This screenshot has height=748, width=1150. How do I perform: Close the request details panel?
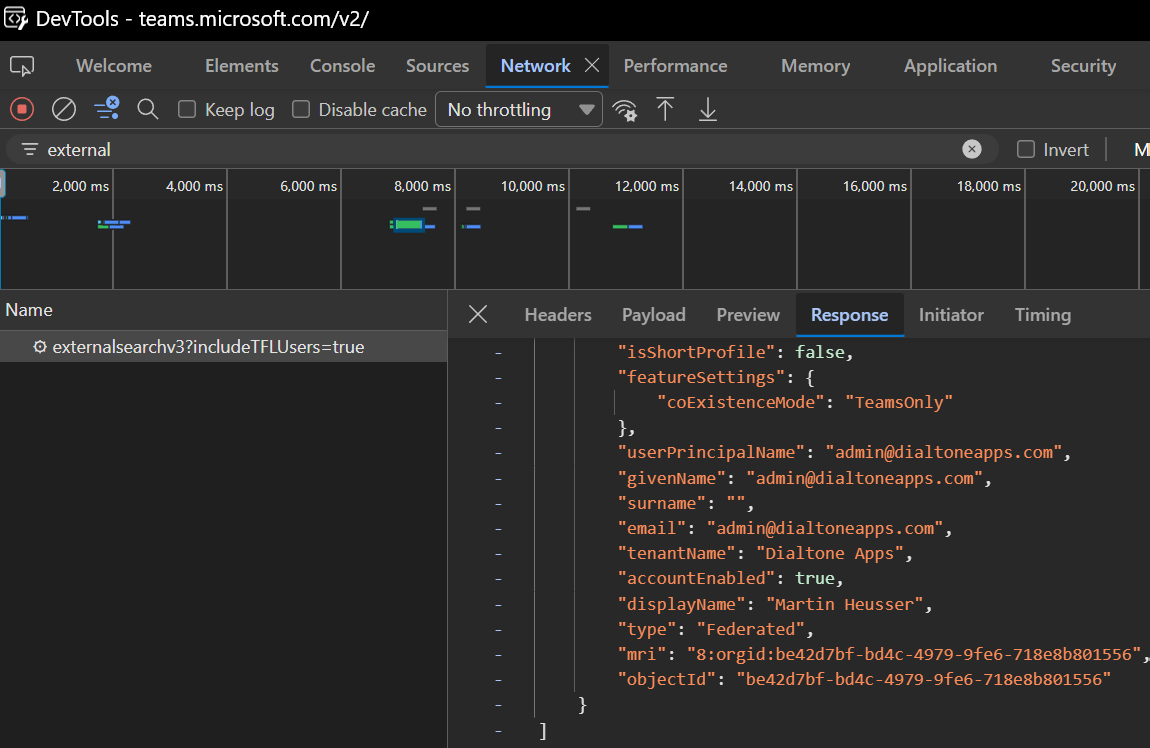pyautogui.click(x=478, y=315)
